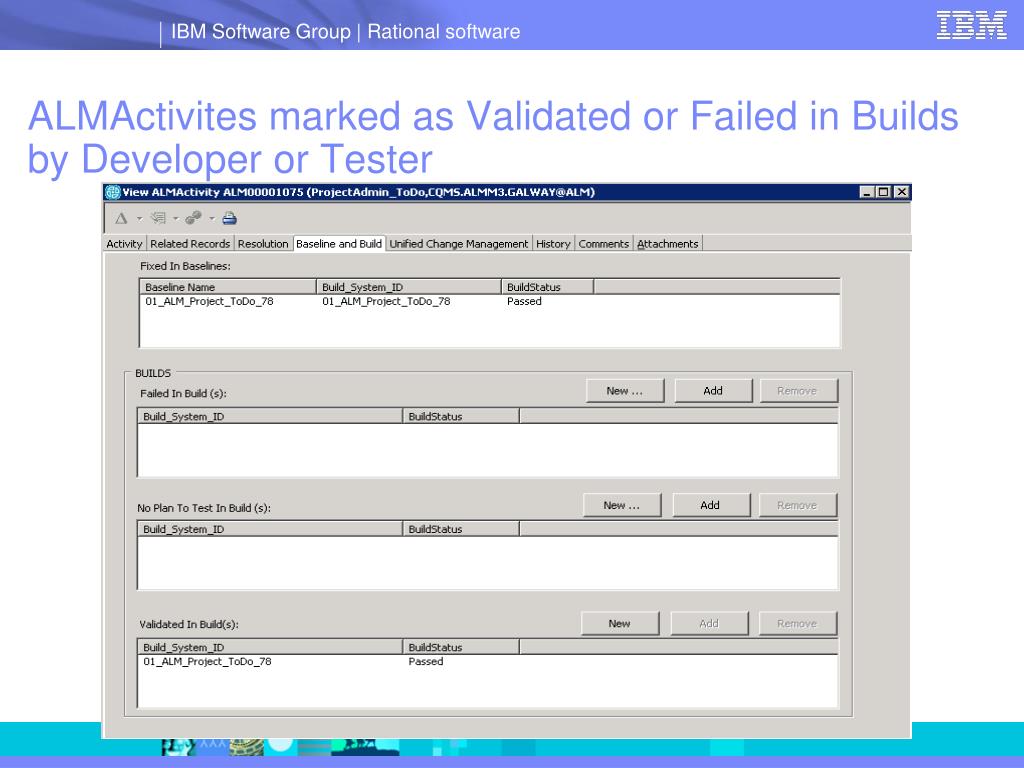Image resolution: width=1024 pixels, height=768 pixels.
Task: Minimize the View ALMActivity window
Action: coord(867,192)
